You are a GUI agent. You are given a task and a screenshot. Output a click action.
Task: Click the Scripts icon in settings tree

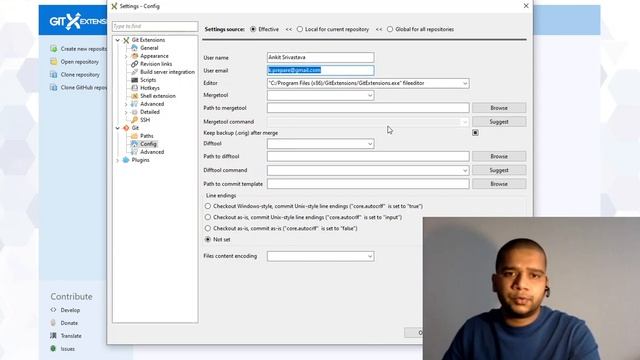(x=134, y=80)
